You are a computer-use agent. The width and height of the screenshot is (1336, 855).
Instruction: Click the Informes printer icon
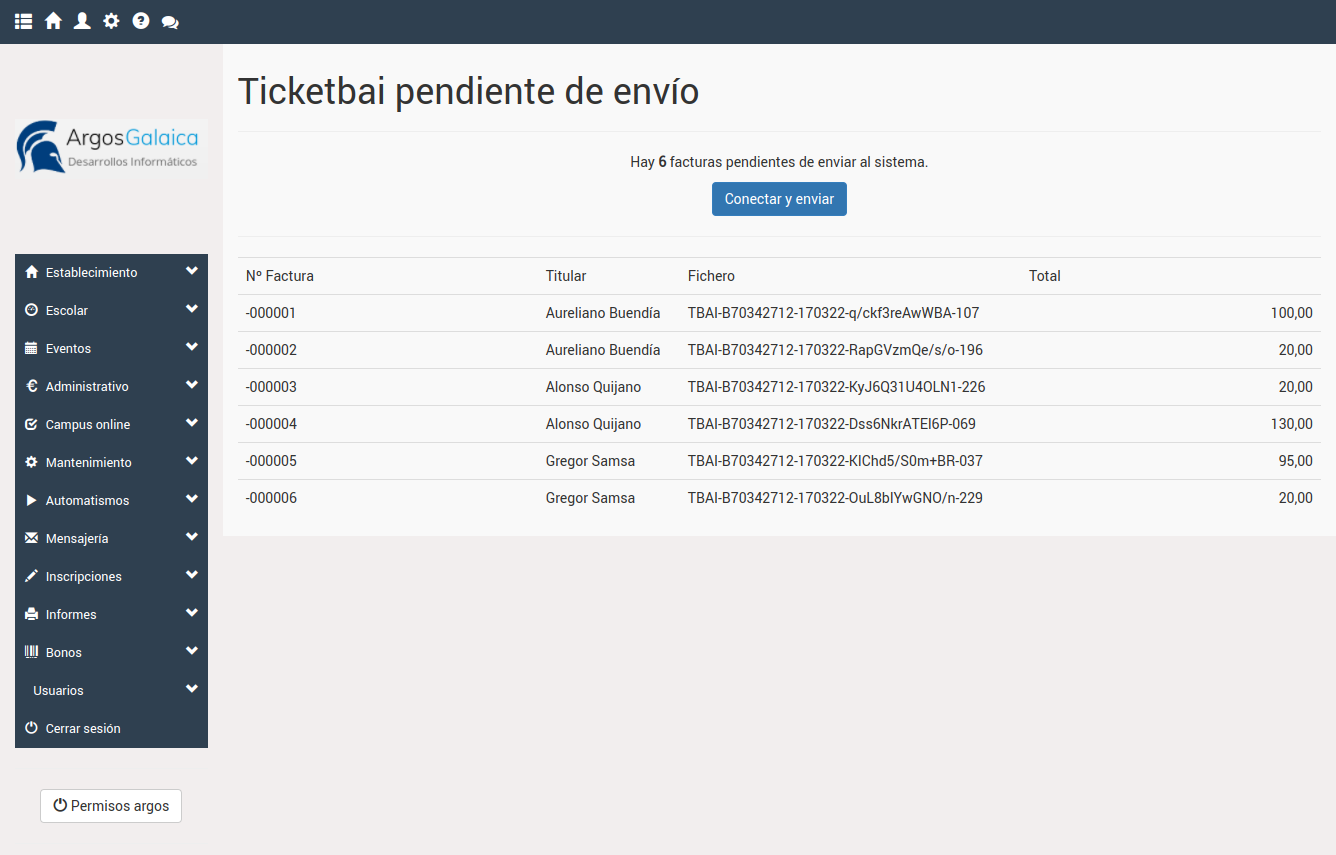[31, 614]
